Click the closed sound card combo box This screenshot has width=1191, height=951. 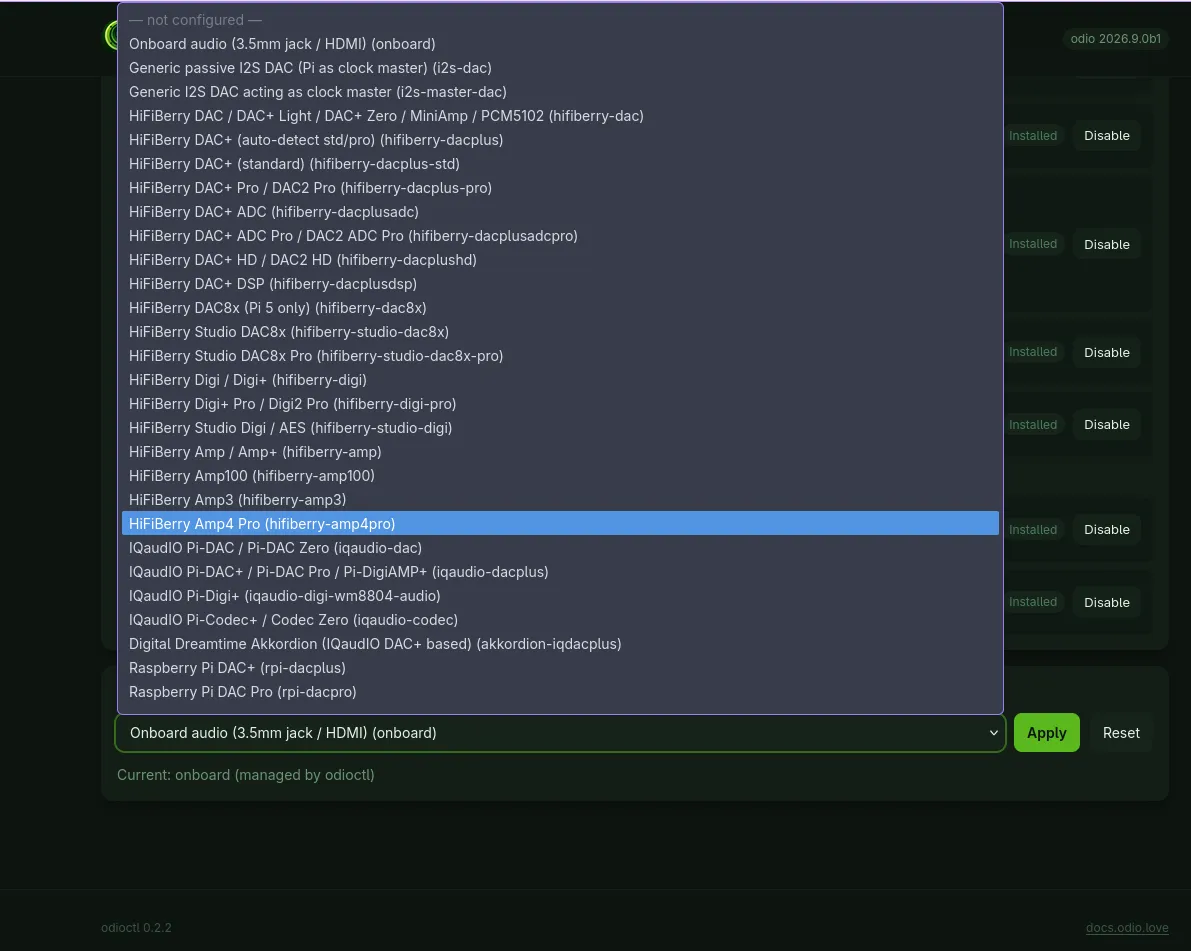click(560, 733)
